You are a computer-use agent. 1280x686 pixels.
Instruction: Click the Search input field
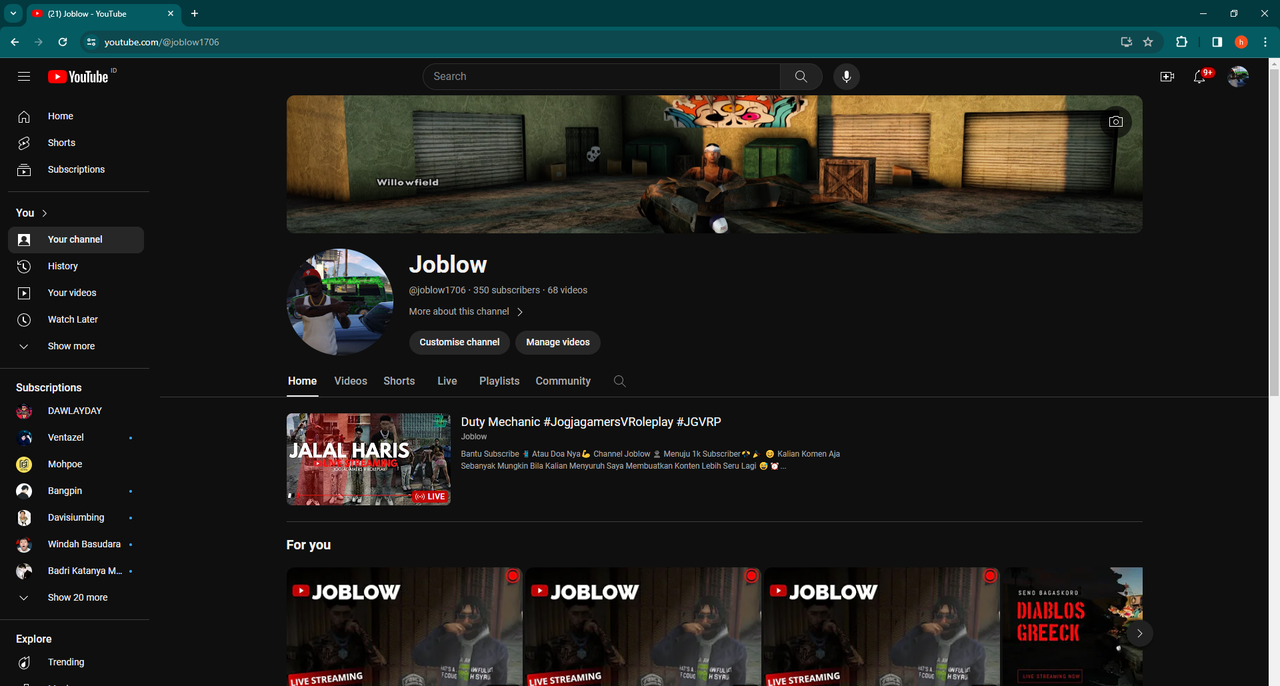click(x=602, y=76)
